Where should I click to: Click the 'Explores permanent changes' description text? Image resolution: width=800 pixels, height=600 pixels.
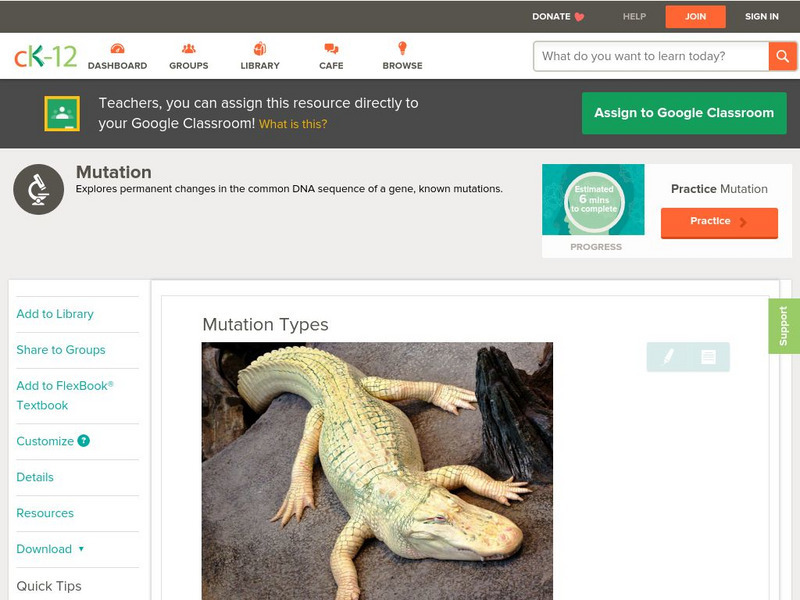click(x=289, y=189)
